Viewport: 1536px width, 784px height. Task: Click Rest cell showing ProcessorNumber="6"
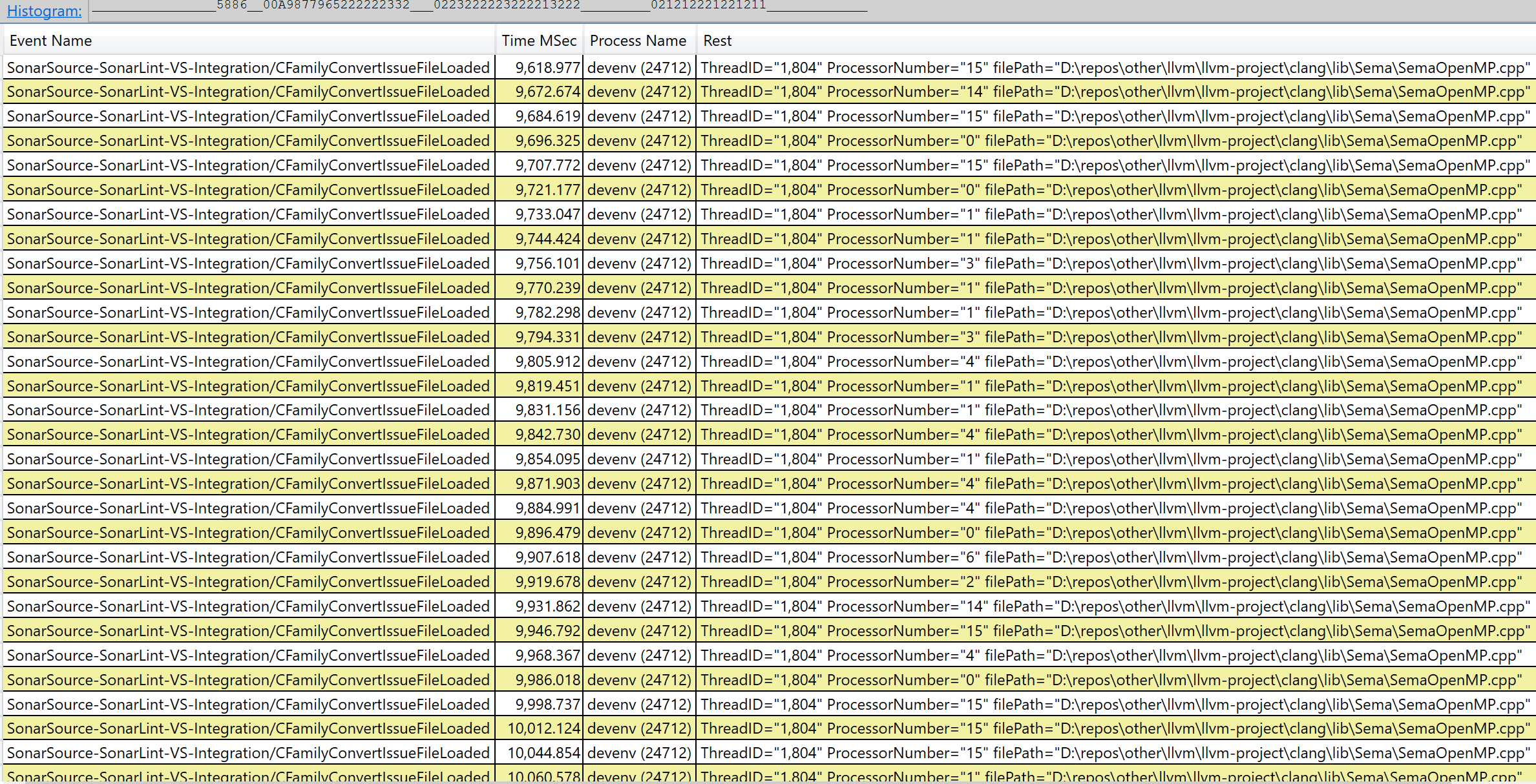[1110, 557]
